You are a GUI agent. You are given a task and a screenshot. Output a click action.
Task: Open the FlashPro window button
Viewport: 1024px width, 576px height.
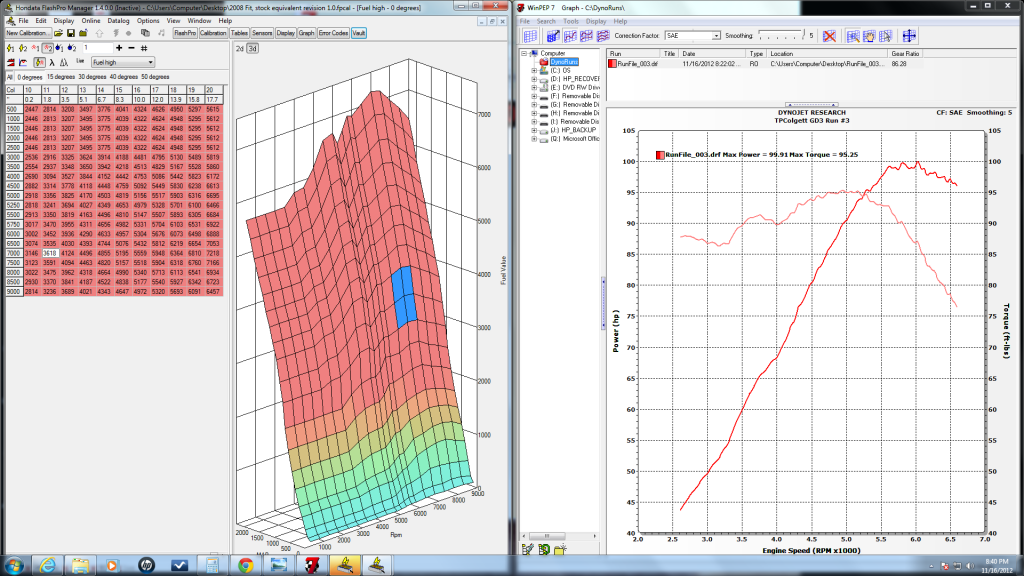(x=185, y=33)
